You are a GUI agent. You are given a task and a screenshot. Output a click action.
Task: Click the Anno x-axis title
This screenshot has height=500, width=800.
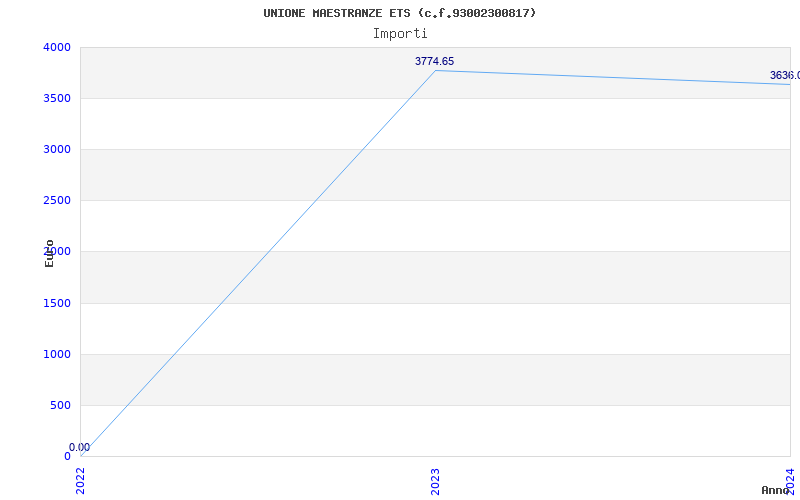pyautogui.click(x=775, y=490)
